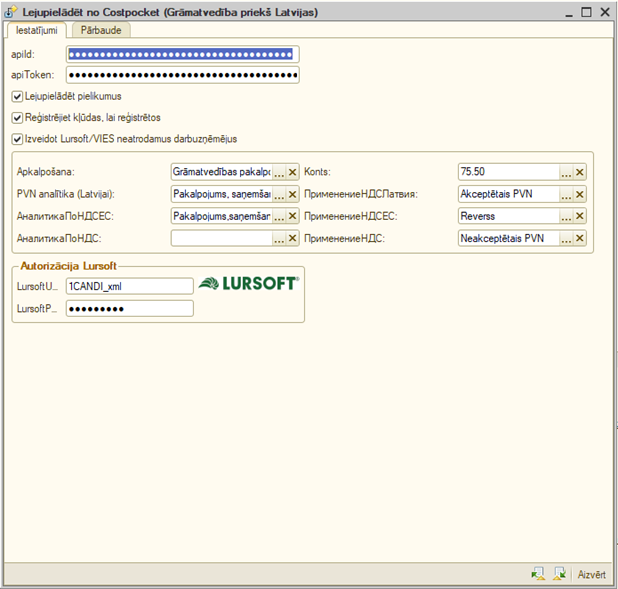618x589 pixels.
Task: Clear Neakceptētais PVN value
Action: (x=580, y=239)
